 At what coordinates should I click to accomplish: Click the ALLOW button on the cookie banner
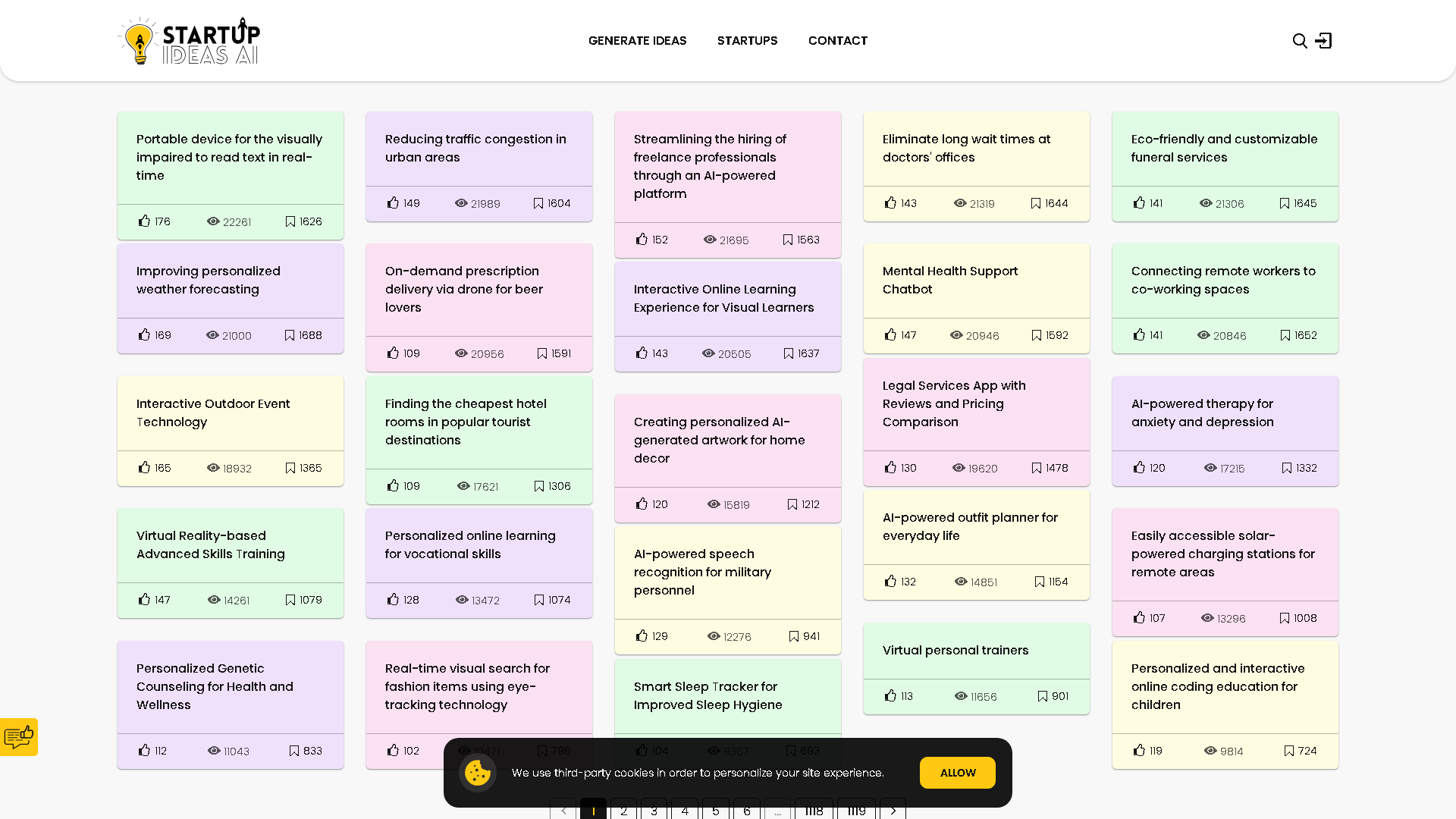click(x=957, y=772)
